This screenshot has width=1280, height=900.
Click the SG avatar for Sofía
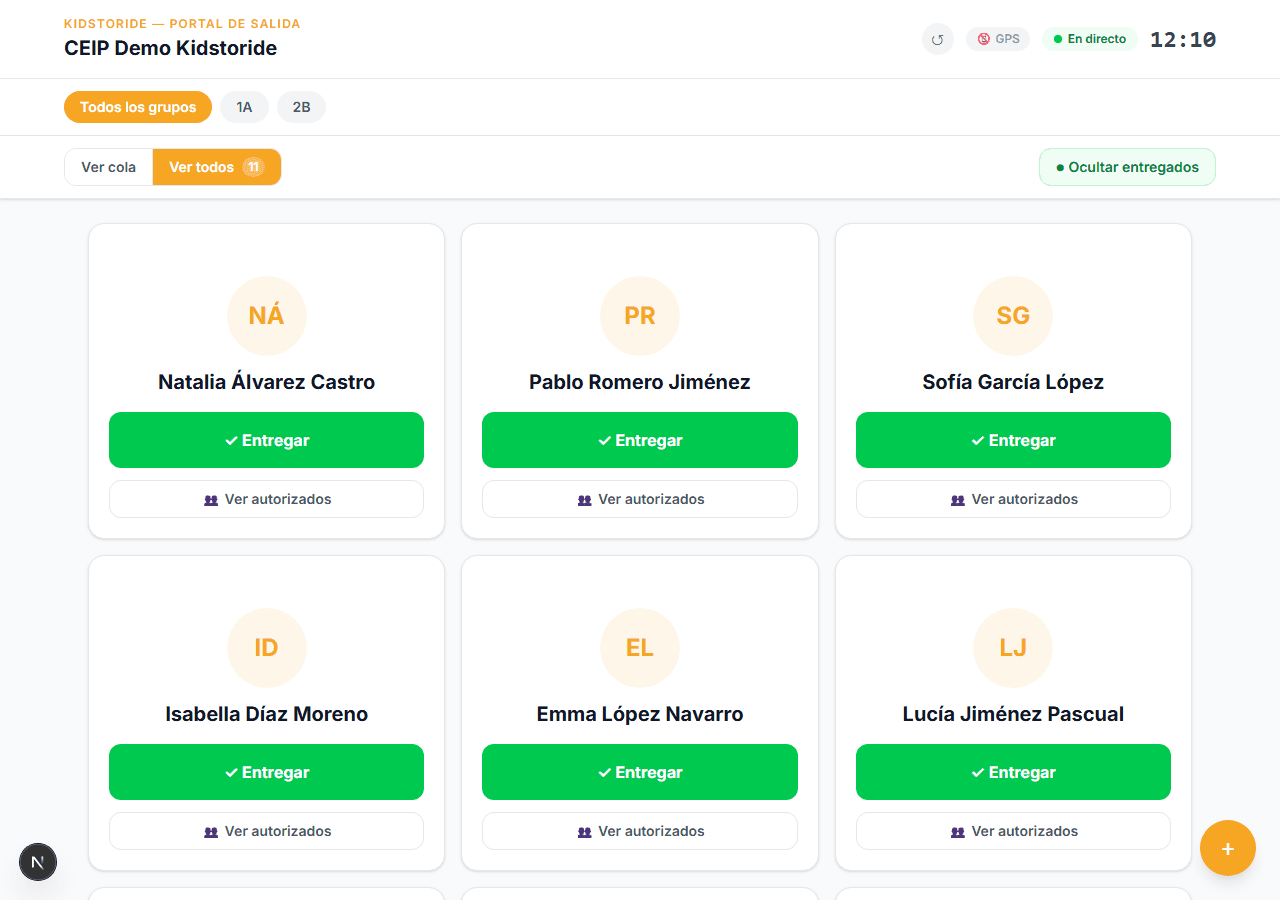pyautogui.click(x=1013, y=316)
